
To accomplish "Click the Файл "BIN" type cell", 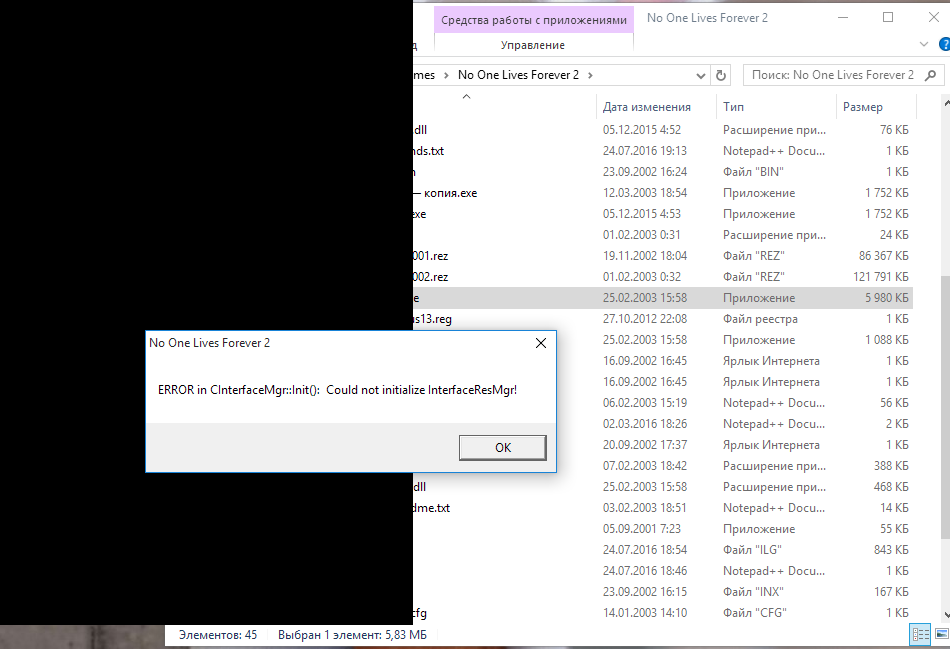I will click(753, 172).
